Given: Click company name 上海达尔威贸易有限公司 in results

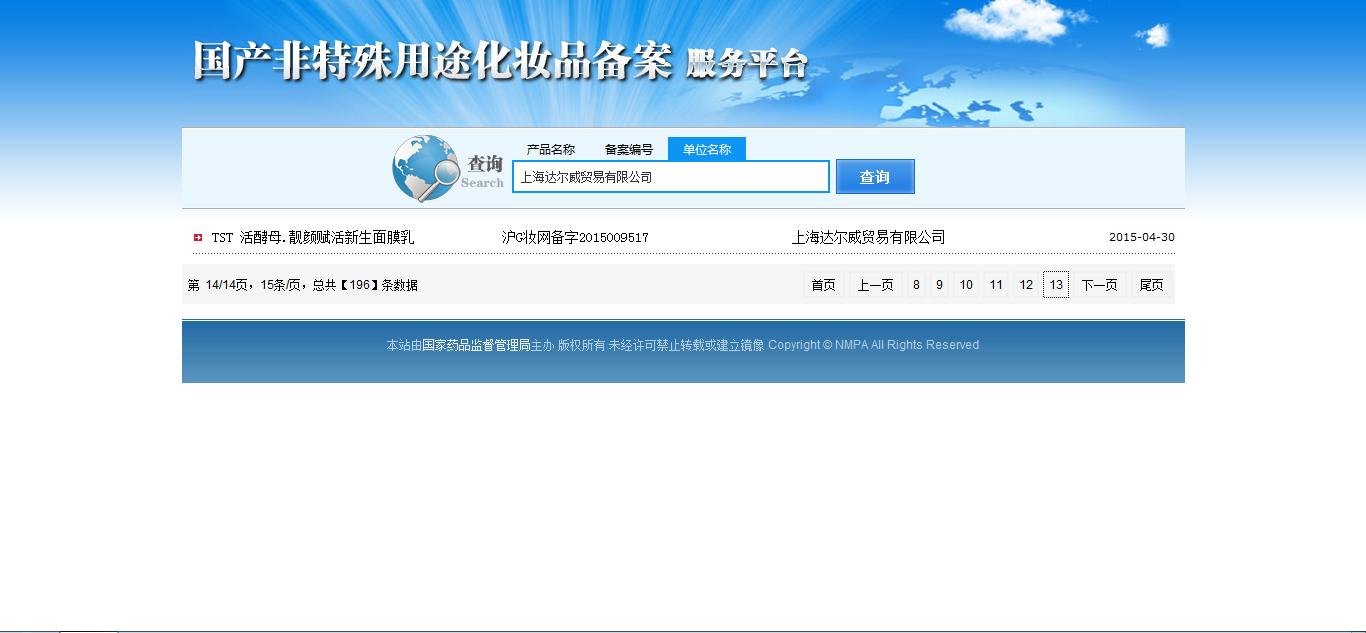Looking at the screenshot, I should (869, 237).
